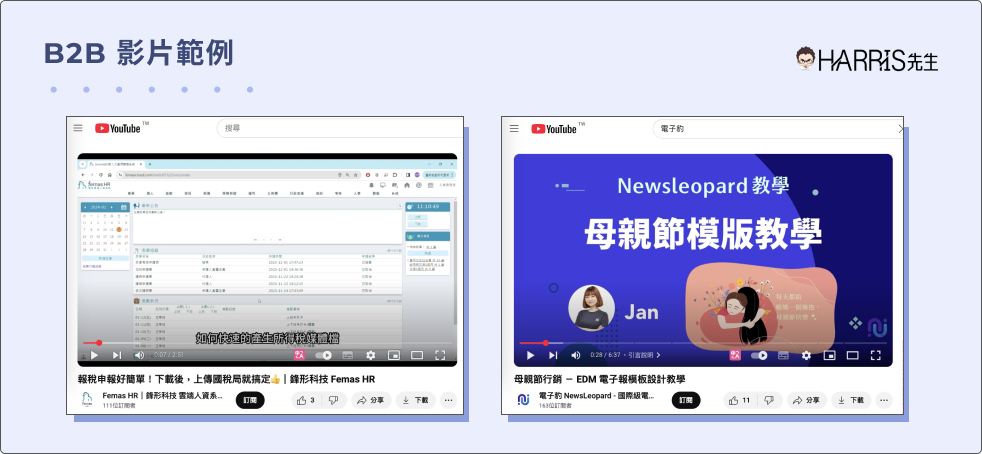Image resolution: width=982 pixels, height=454 pixels.
Task: Play the Femas HR video
Action: tap(95, 355)
